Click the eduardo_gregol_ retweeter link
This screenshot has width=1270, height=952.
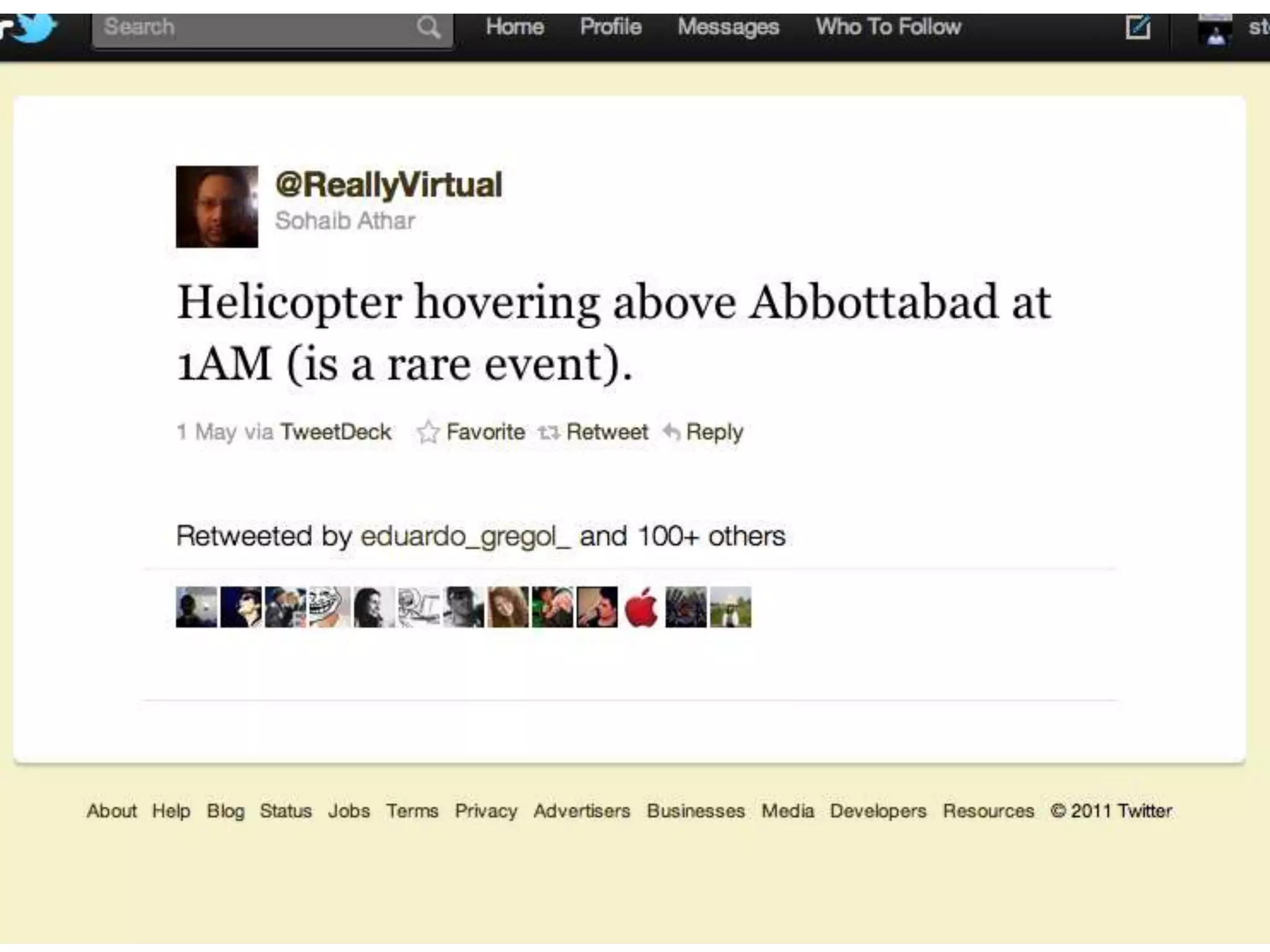[465, 536]
